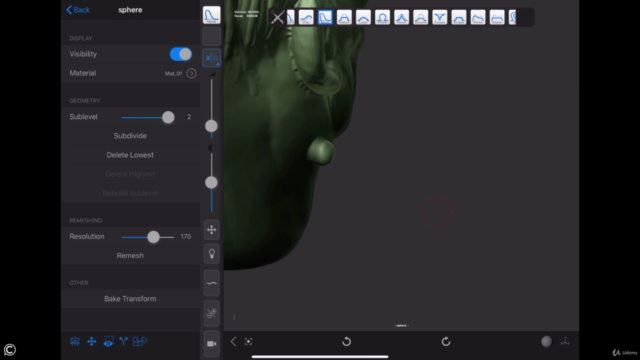Tap Subdivide
Screen dimensions: 640x360
130,136
